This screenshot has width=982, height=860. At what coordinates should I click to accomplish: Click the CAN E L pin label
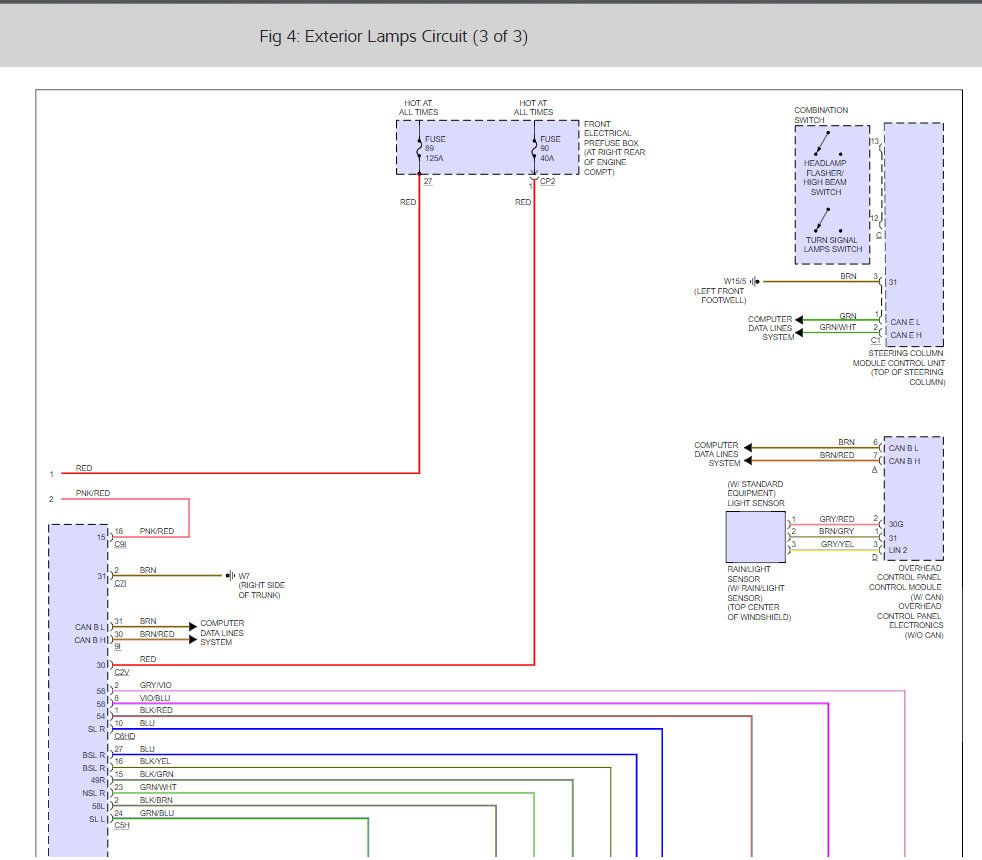[905, 322]
